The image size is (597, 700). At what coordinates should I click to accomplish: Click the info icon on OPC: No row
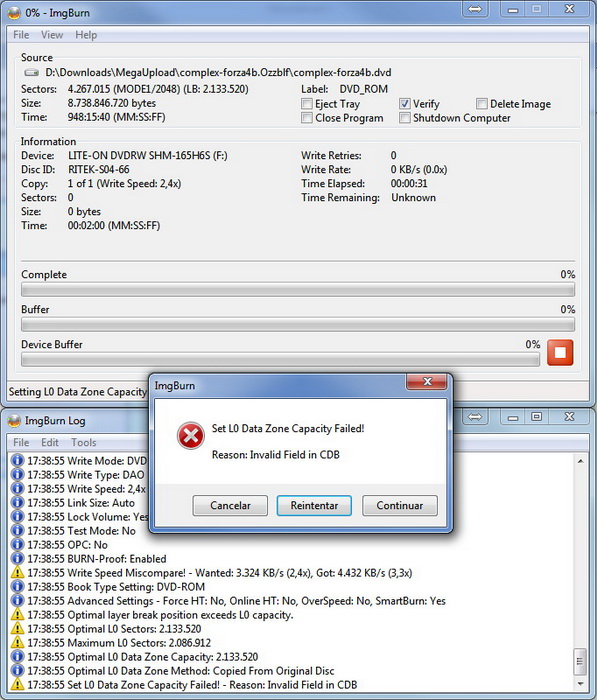[x=17, y=545]
